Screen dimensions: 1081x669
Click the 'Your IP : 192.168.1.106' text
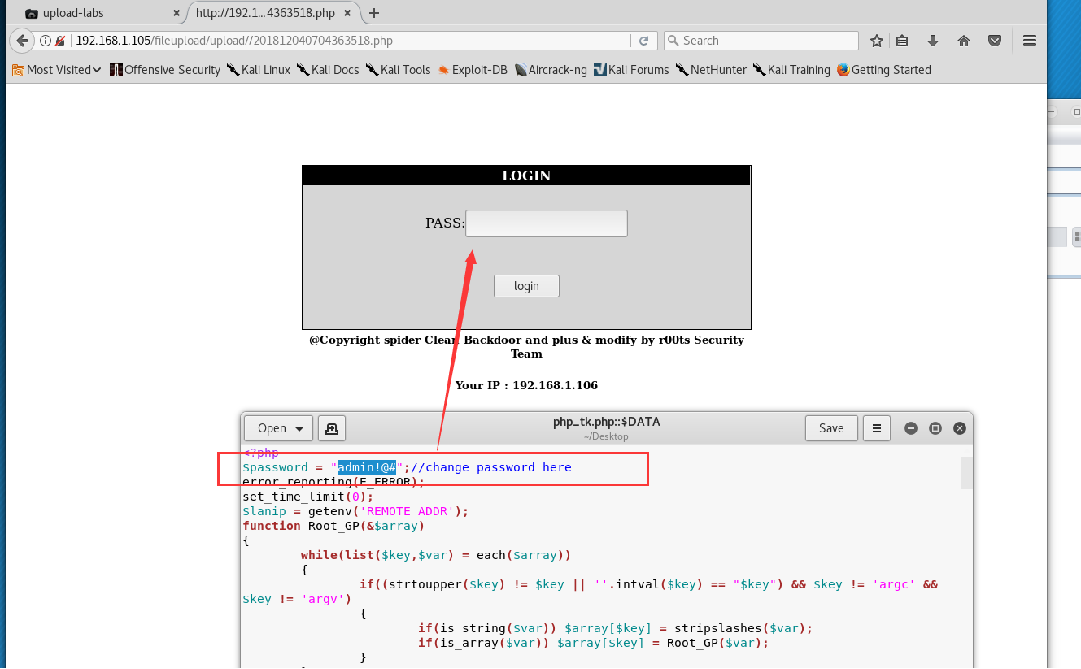click(x=526, y=385)
